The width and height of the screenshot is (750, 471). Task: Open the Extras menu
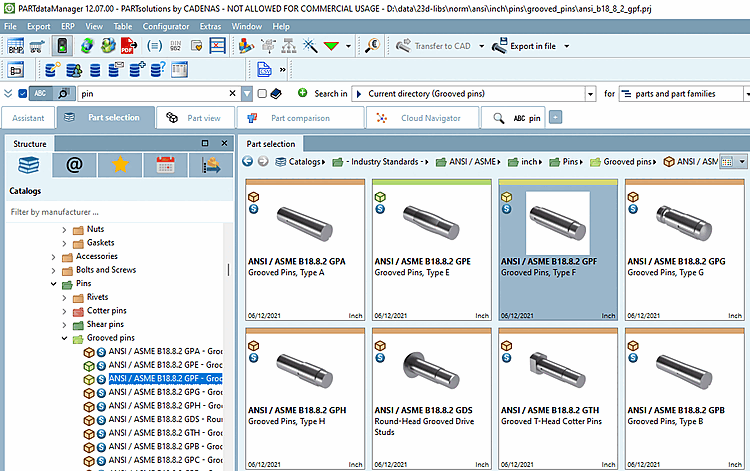(210, 26)
